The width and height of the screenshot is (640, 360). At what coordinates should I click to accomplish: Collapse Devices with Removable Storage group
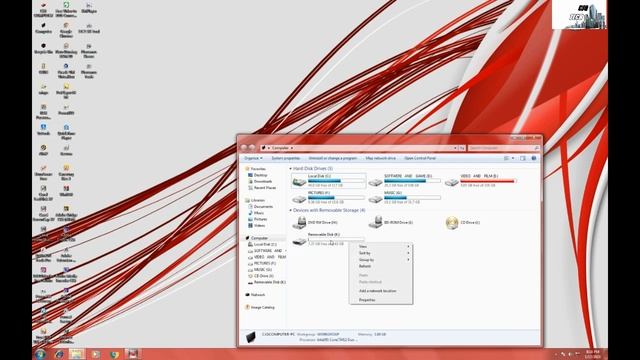pyautogui.click(x=291, y=210)
